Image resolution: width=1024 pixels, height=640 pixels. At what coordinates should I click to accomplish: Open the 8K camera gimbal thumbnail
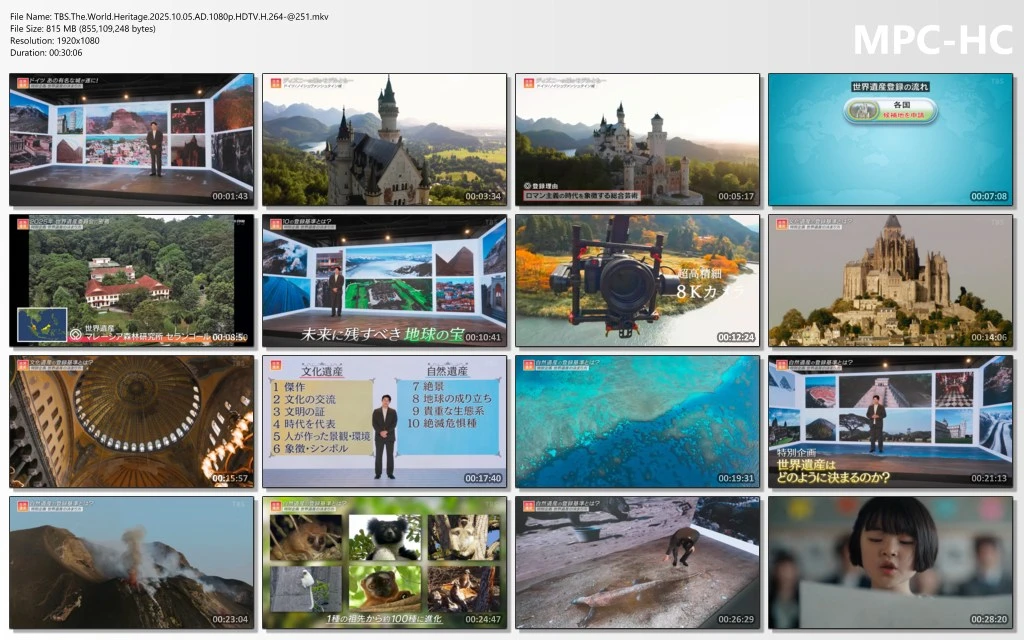click(637, 280)
